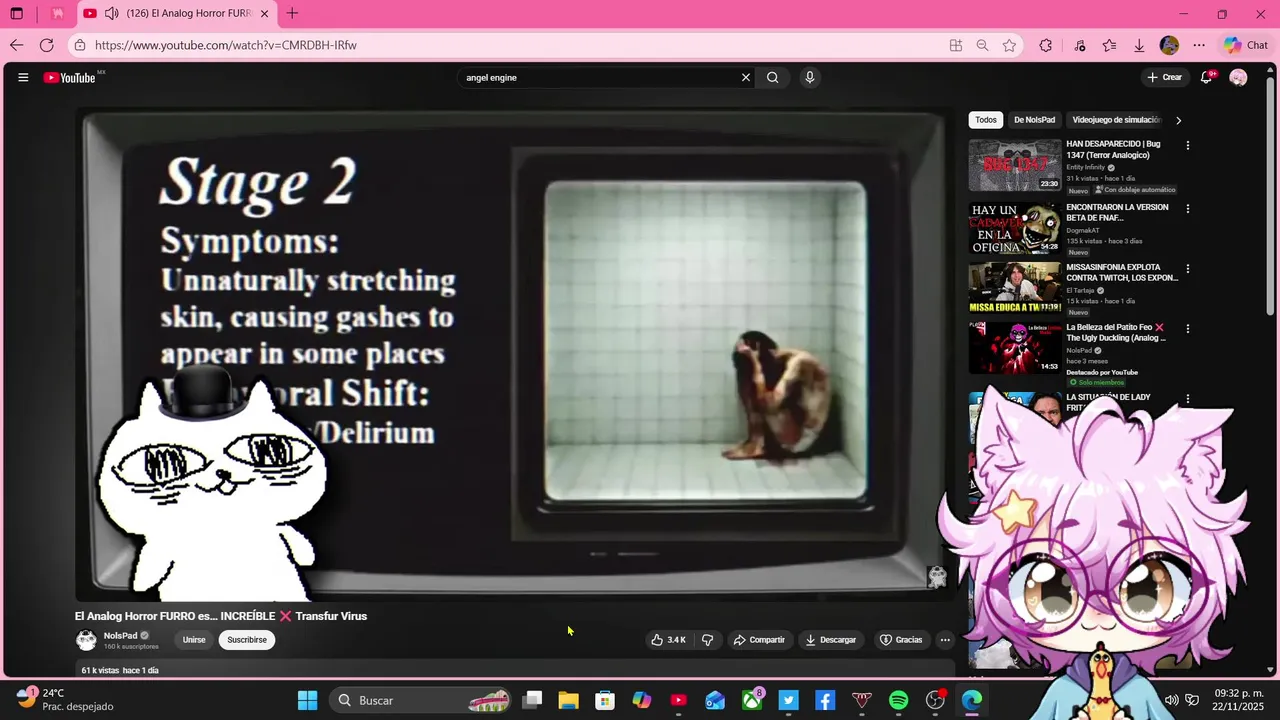The height and width of the screenshot is (720, 1280).
Task: Click the Unirse membership button
Action: click(194, 640)
